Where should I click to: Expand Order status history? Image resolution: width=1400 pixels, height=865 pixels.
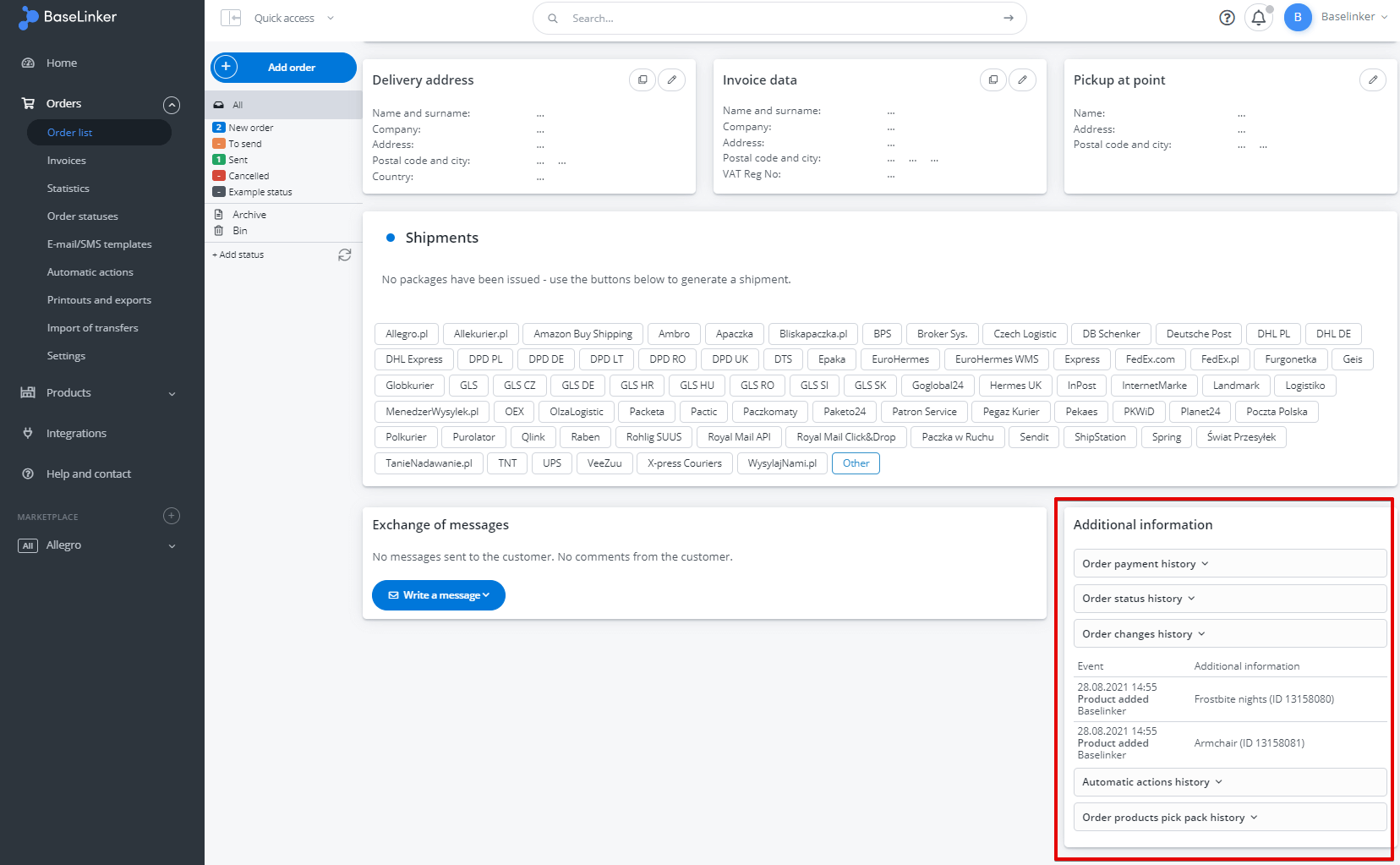(1230, 599)
